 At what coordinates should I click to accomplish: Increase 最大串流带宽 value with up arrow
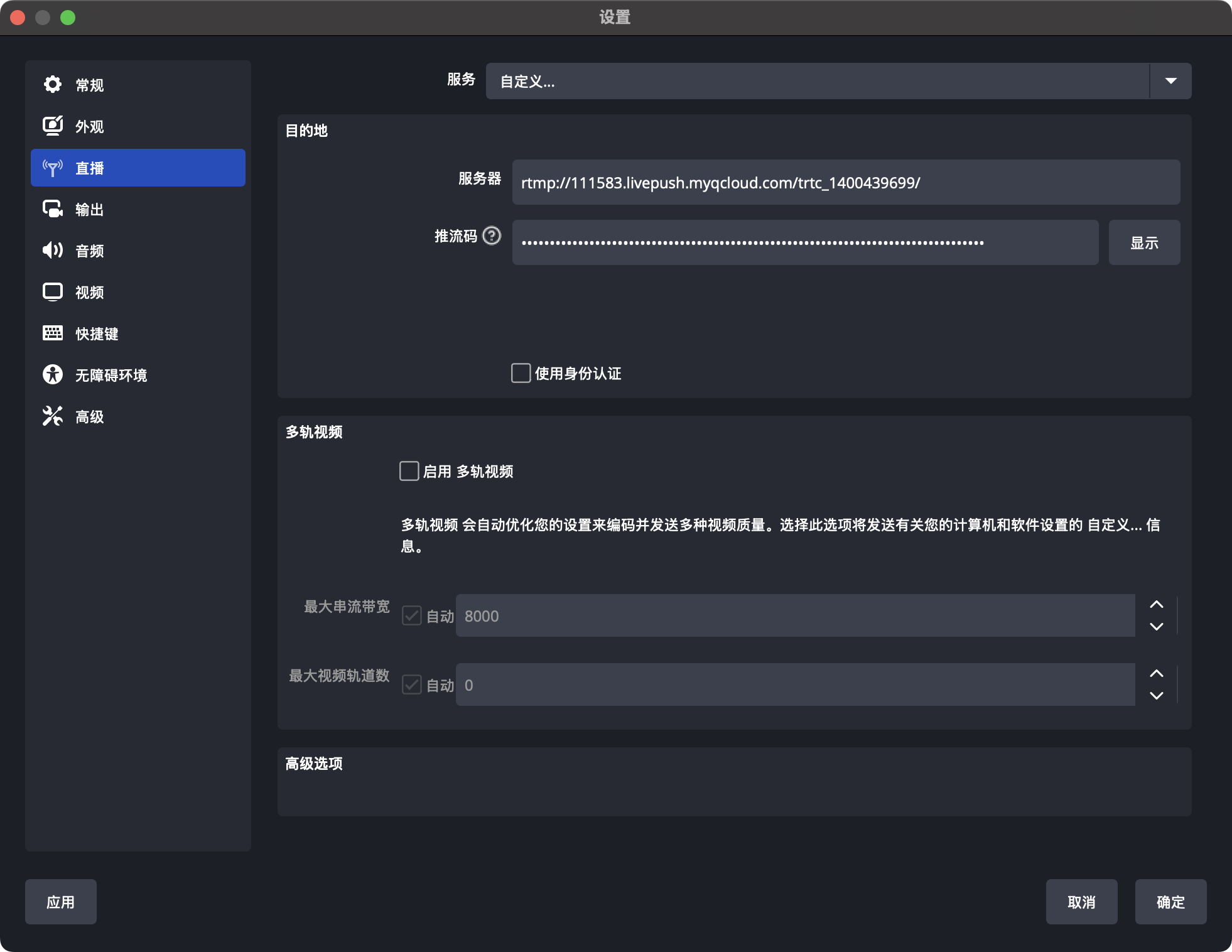pyautogui.click(x=1157, y=604)
